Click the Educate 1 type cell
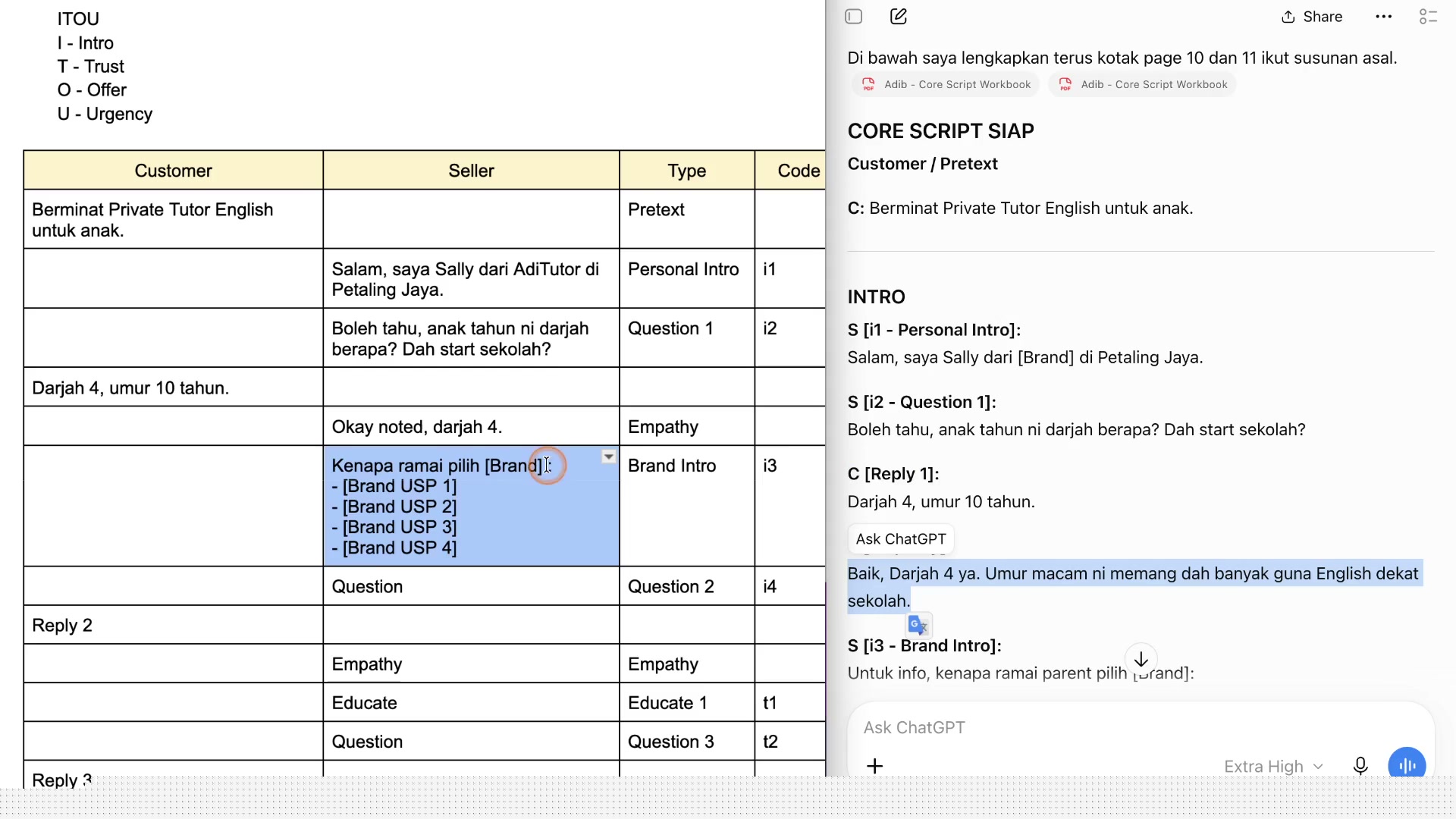The image size is (1456, 819). pyautogui.click(x=687, y=703)
